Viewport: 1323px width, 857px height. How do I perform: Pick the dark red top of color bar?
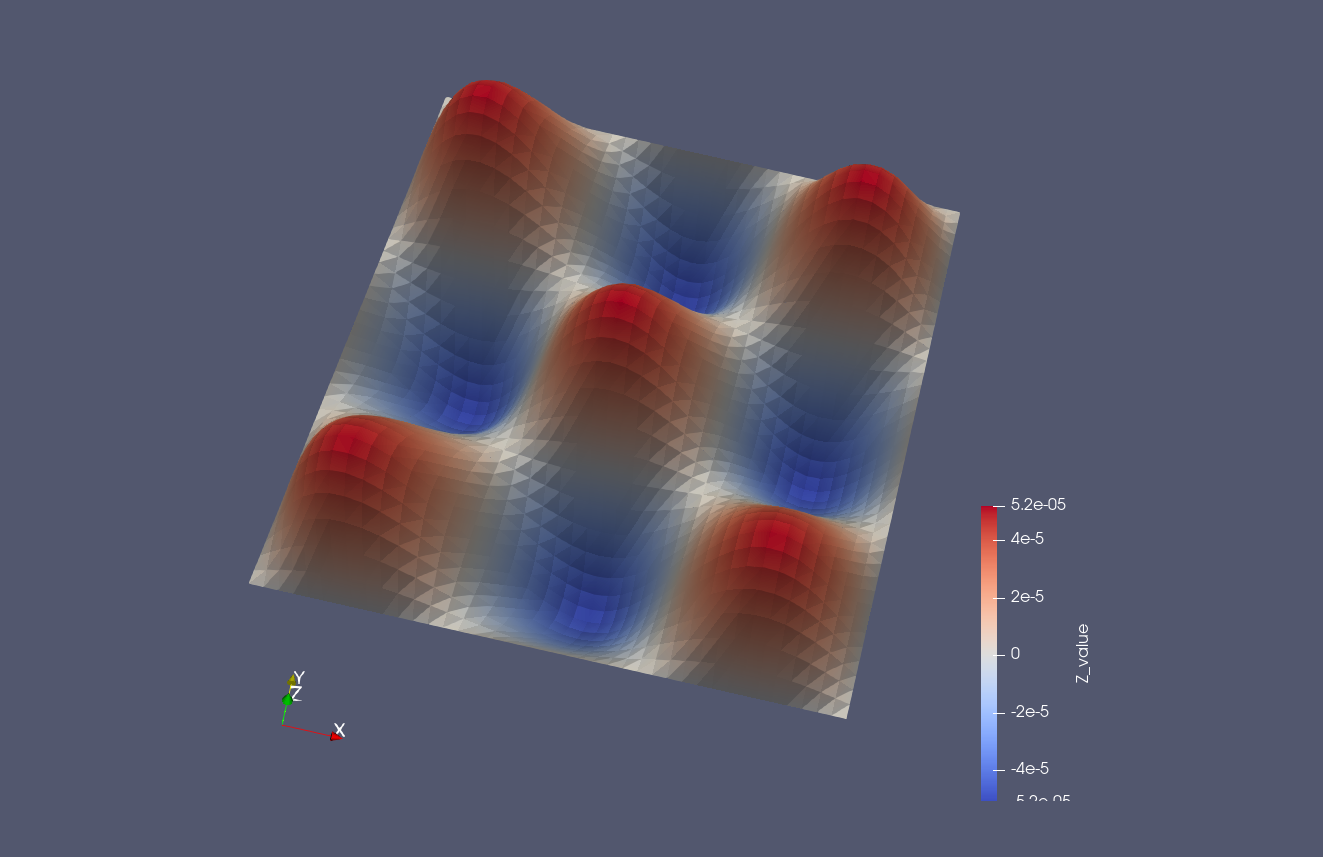(989, 511)
